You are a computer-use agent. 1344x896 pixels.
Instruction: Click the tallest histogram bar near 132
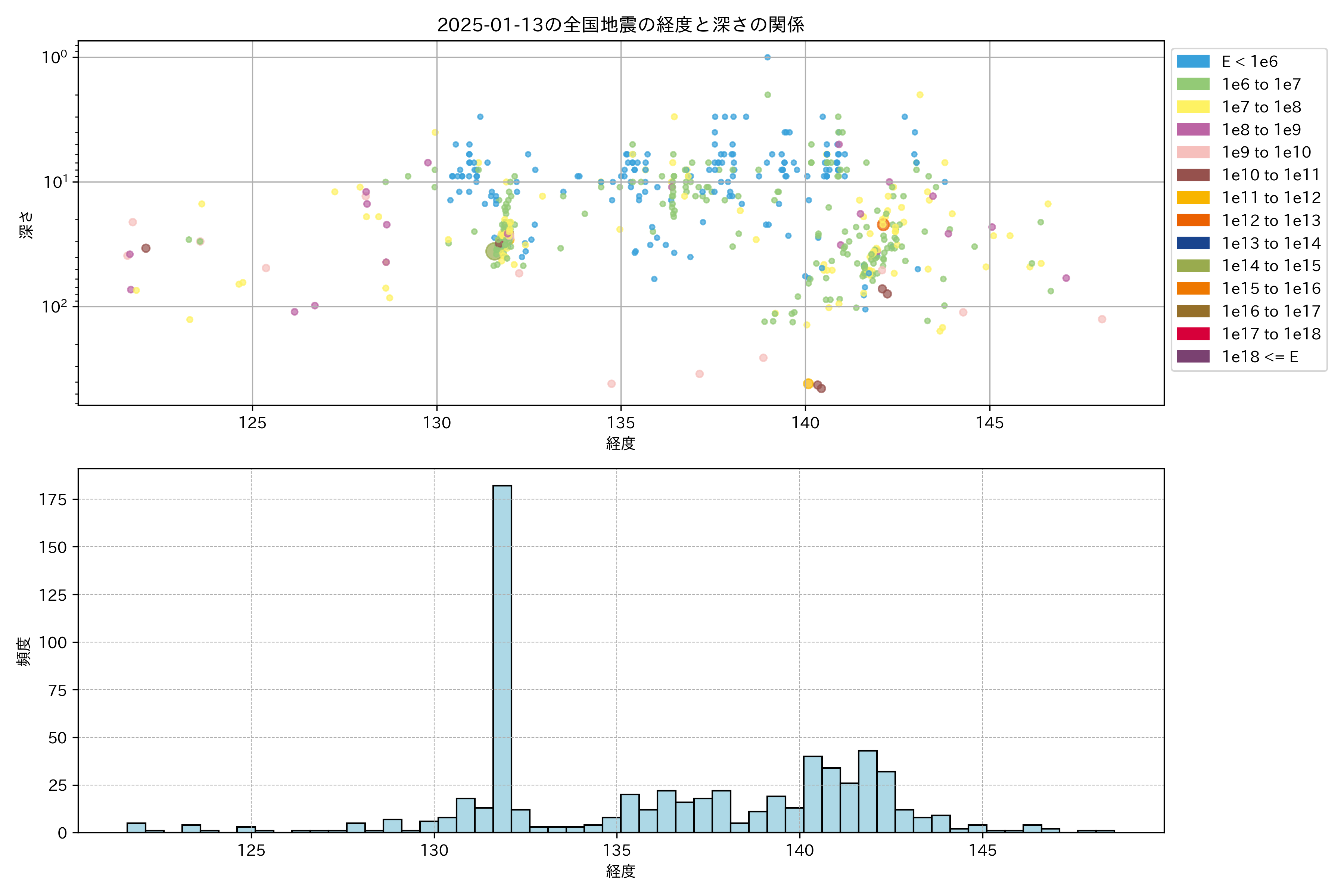pyautogui.click(x=502, y=657)
